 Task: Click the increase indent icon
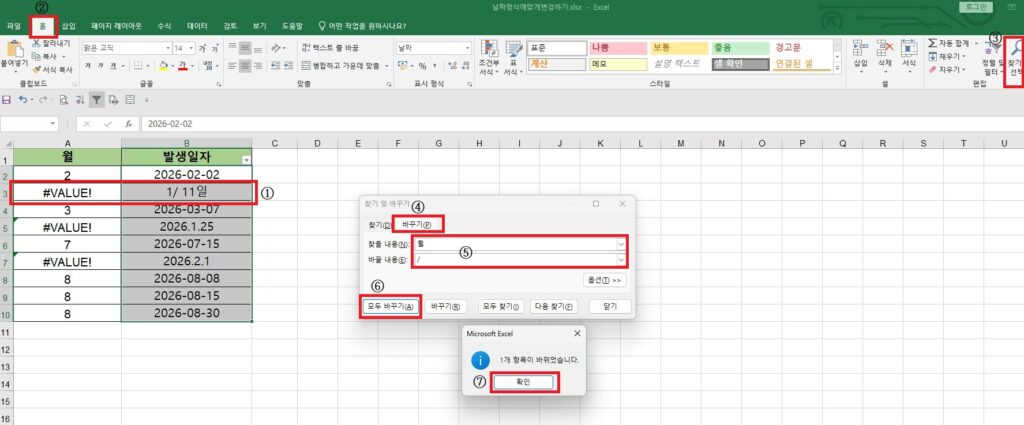point(288,66)
